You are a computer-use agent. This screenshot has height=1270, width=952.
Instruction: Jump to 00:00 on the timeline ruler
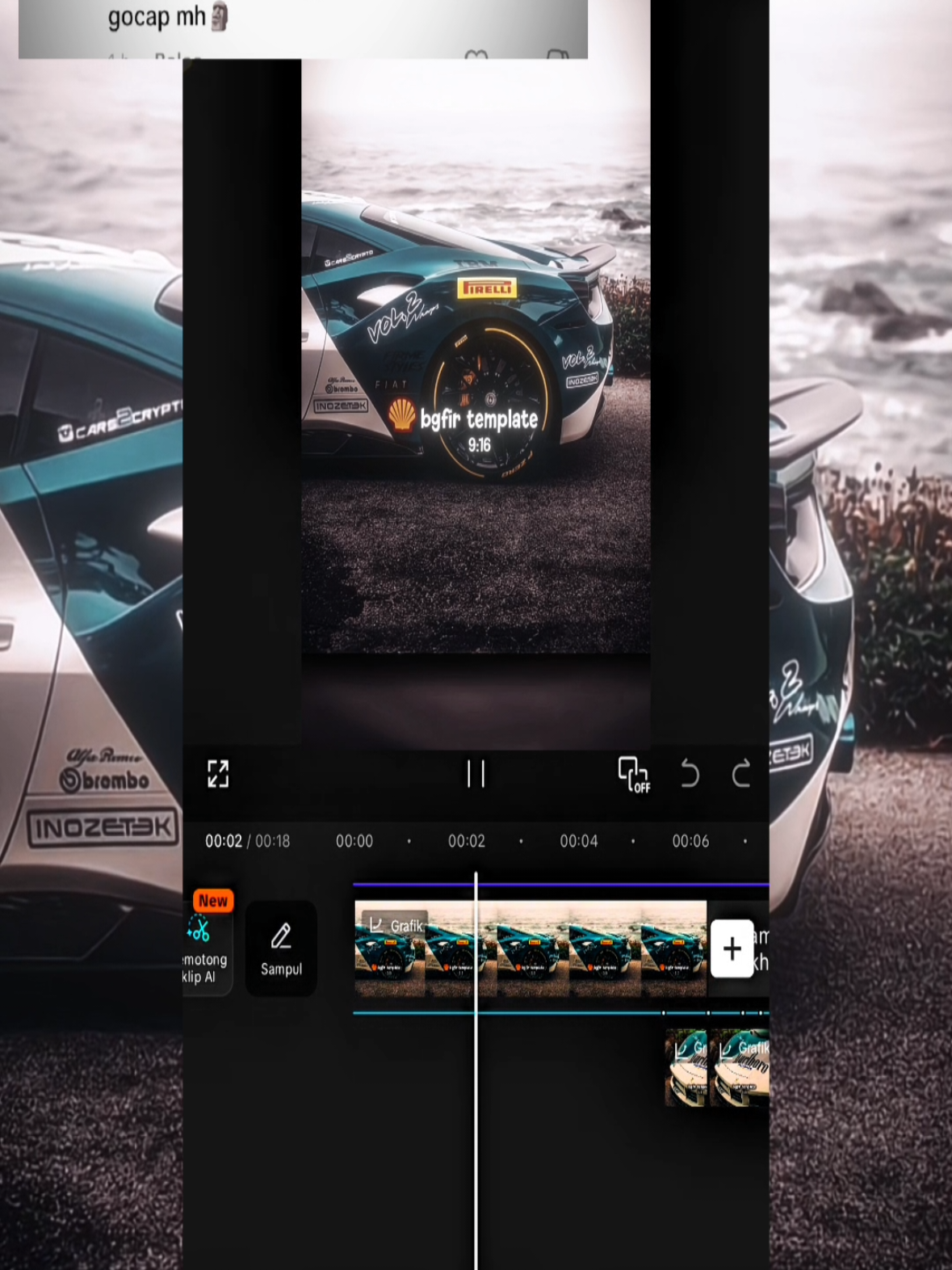(x=354, y=841)
